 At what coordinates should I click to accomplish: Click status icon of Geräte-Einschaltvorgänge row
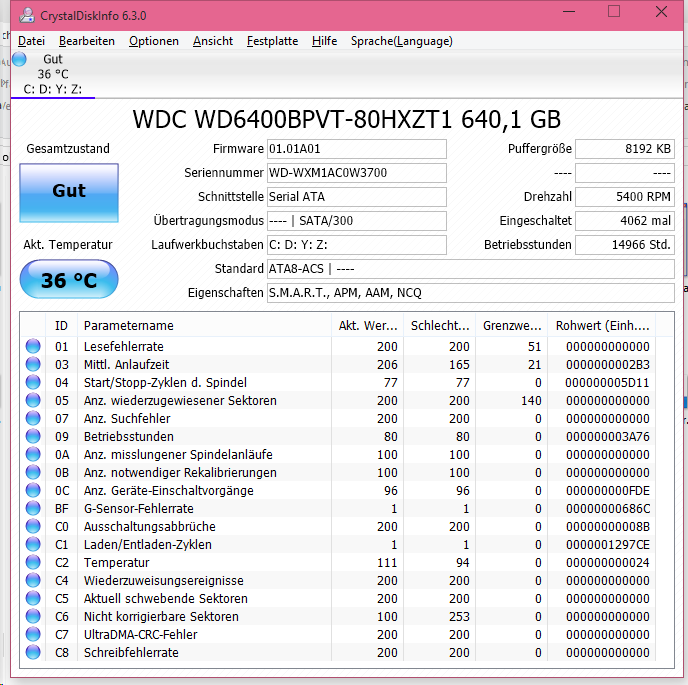33,490
